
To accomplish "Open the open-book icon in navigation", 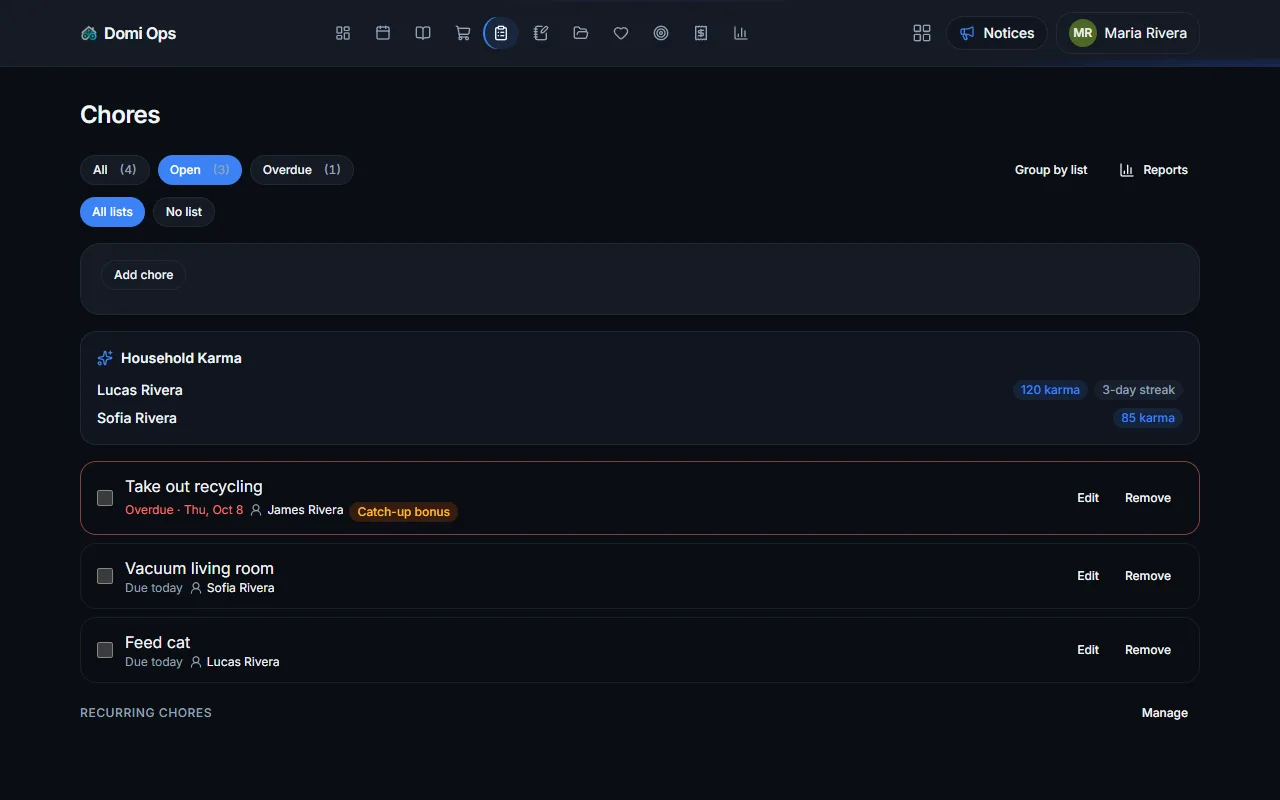I will (423, 33).
